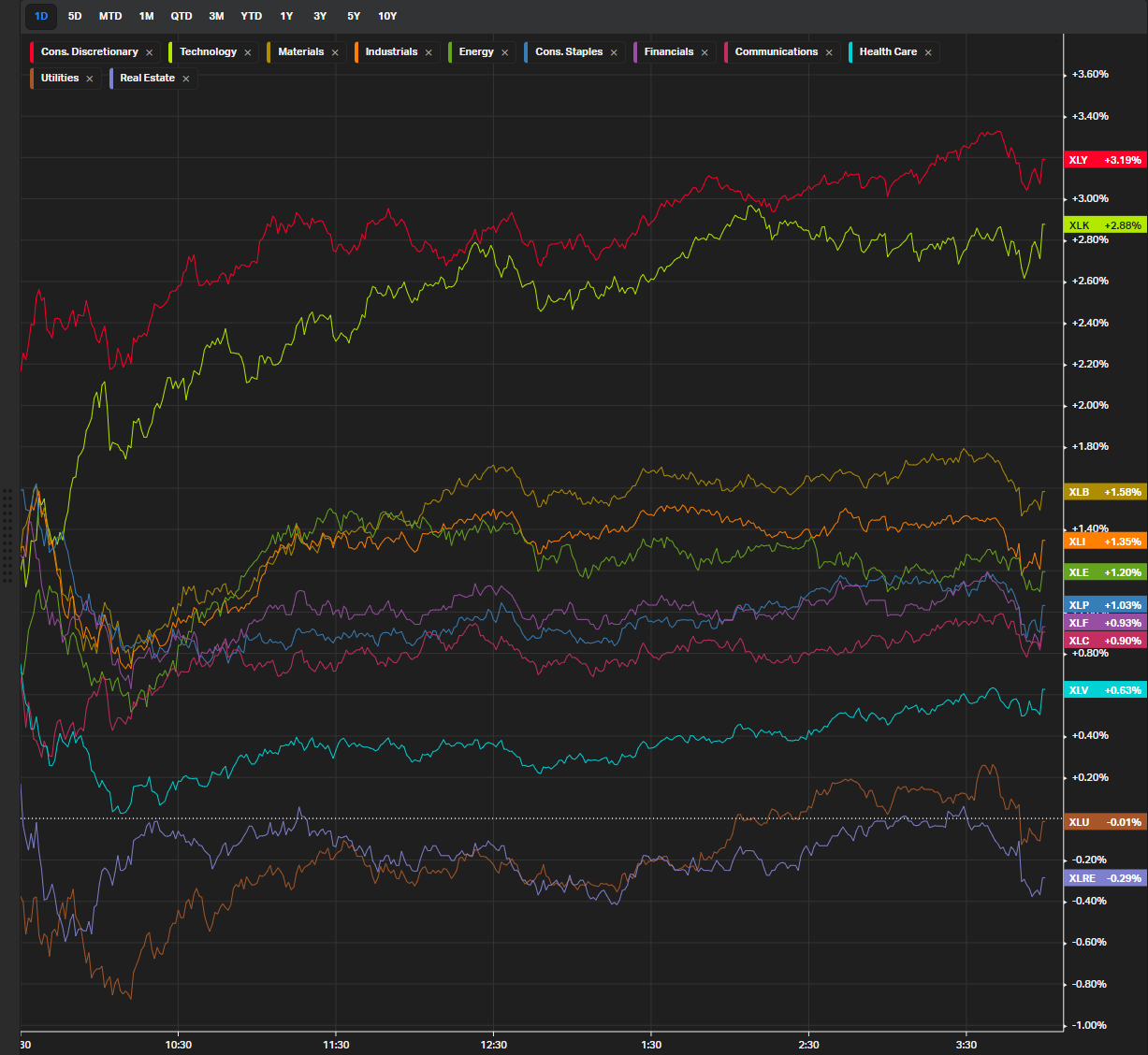Remove the Real Estate series

tap(186, 79)
